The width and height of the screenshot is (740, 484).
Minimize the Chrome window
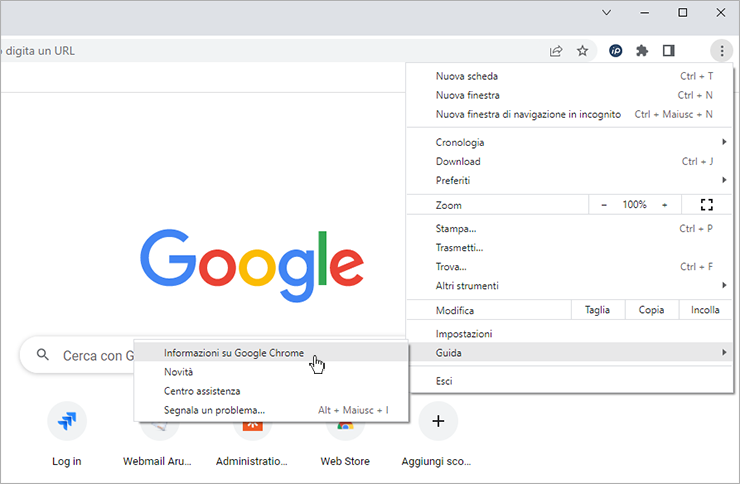pos(645,13)
